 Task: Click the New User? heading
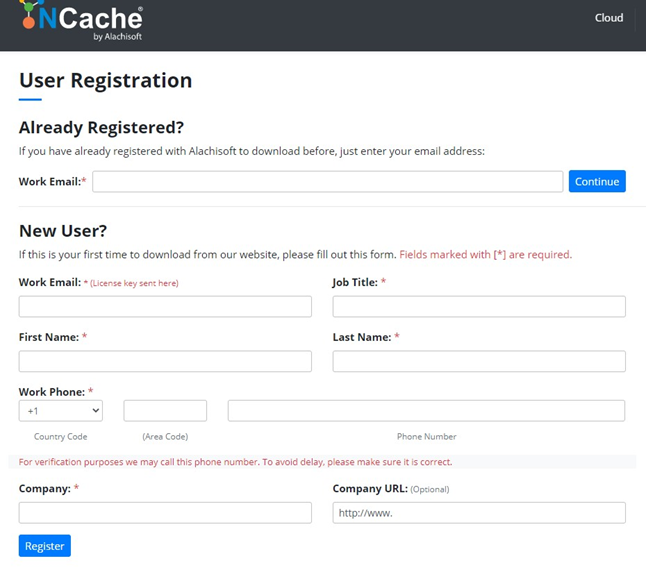click(x=63, y=231)
